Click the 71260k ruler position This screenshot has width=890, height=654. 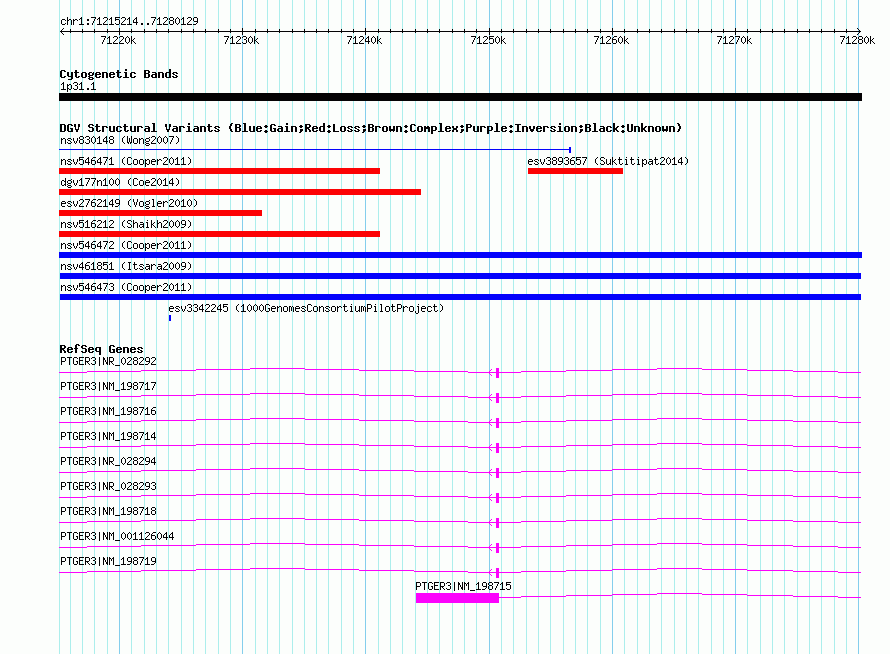pyautogui.click(x=611, y=40)
